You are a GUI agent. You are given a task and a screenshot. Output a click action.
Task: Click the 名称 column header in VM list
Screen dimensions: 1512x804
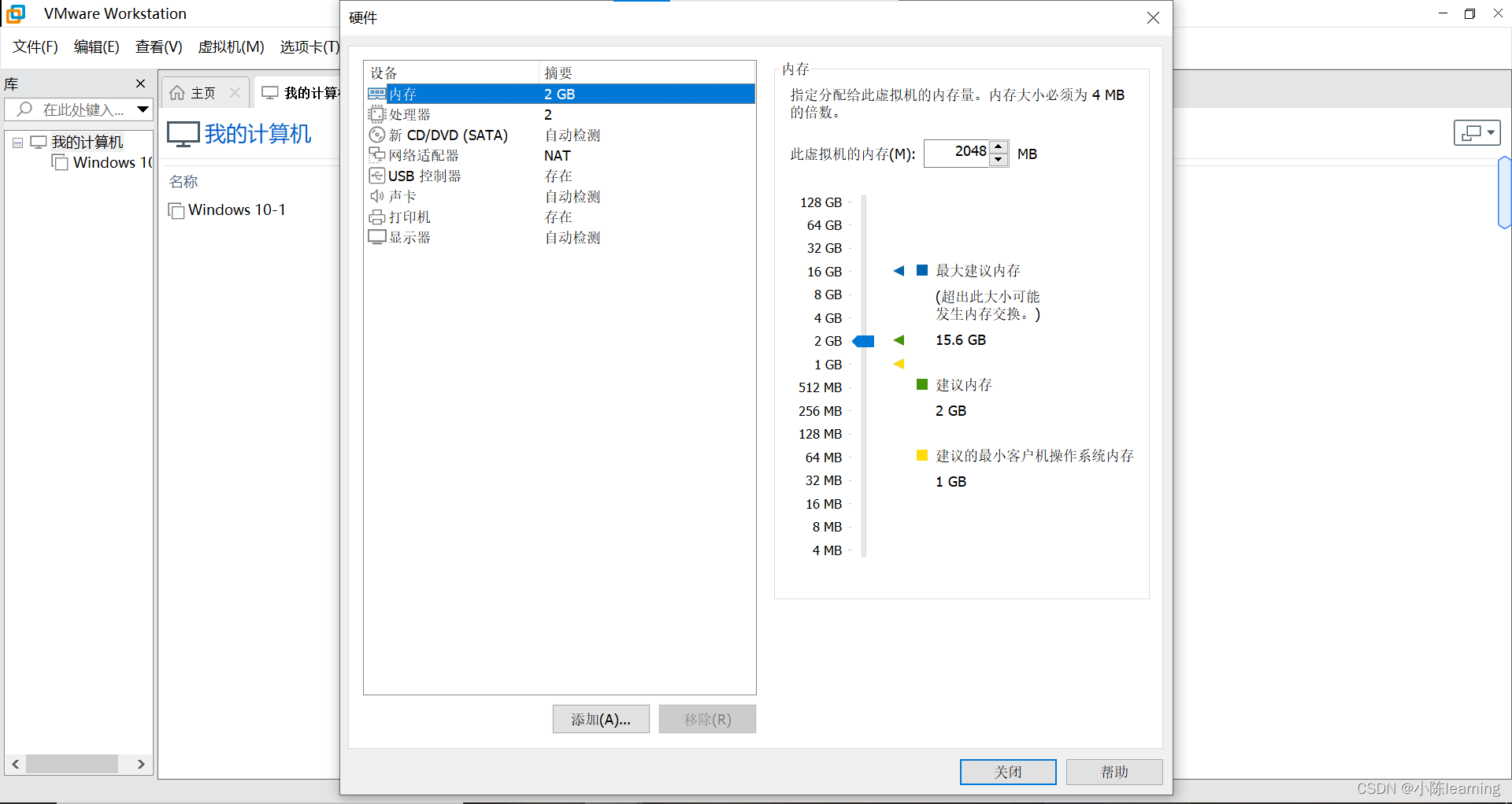pyautogui.click(x=183, y=181)
